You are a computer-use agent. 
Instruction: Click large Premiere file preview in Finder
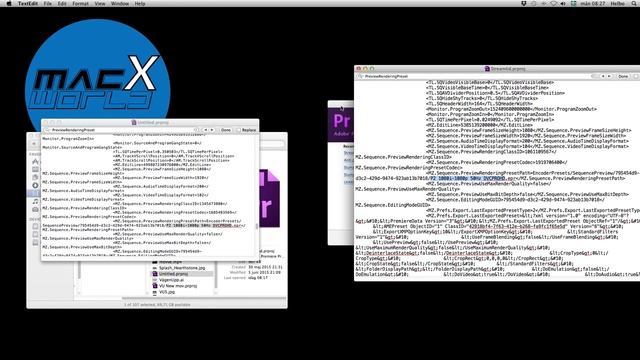(x=269, y=198)
